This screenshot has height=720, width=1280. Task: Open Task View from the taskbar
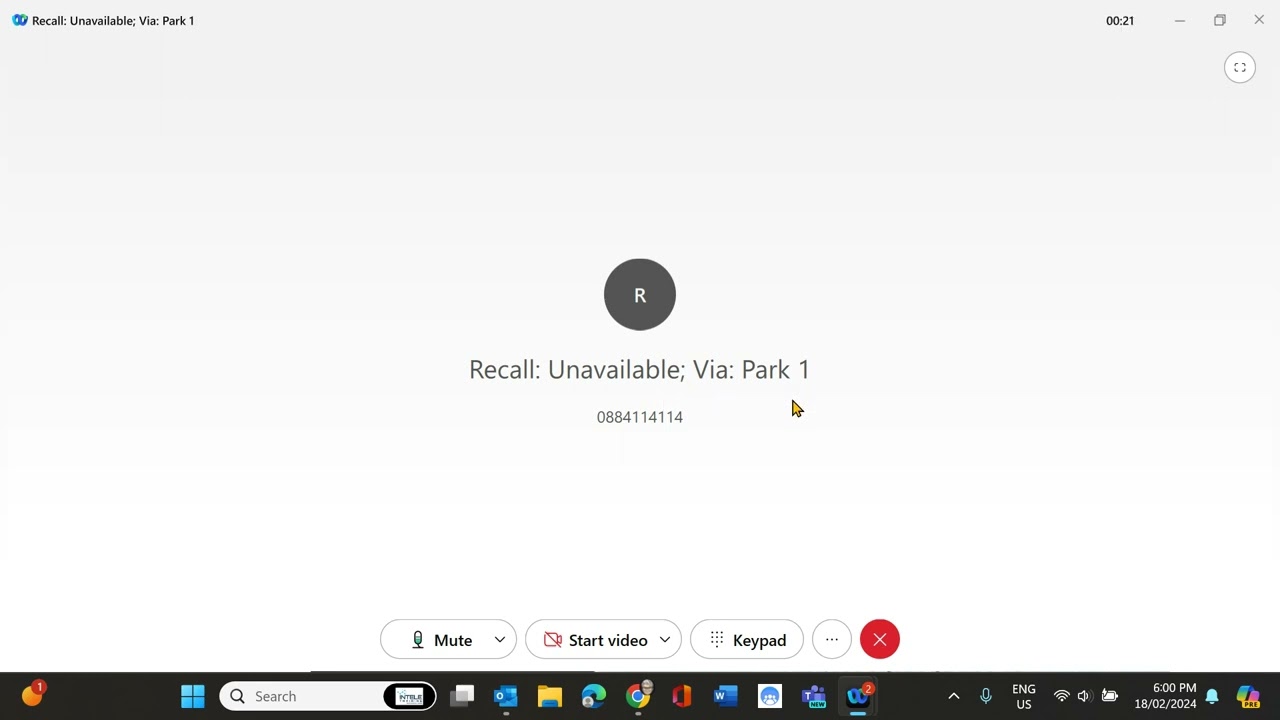(462, 696)
